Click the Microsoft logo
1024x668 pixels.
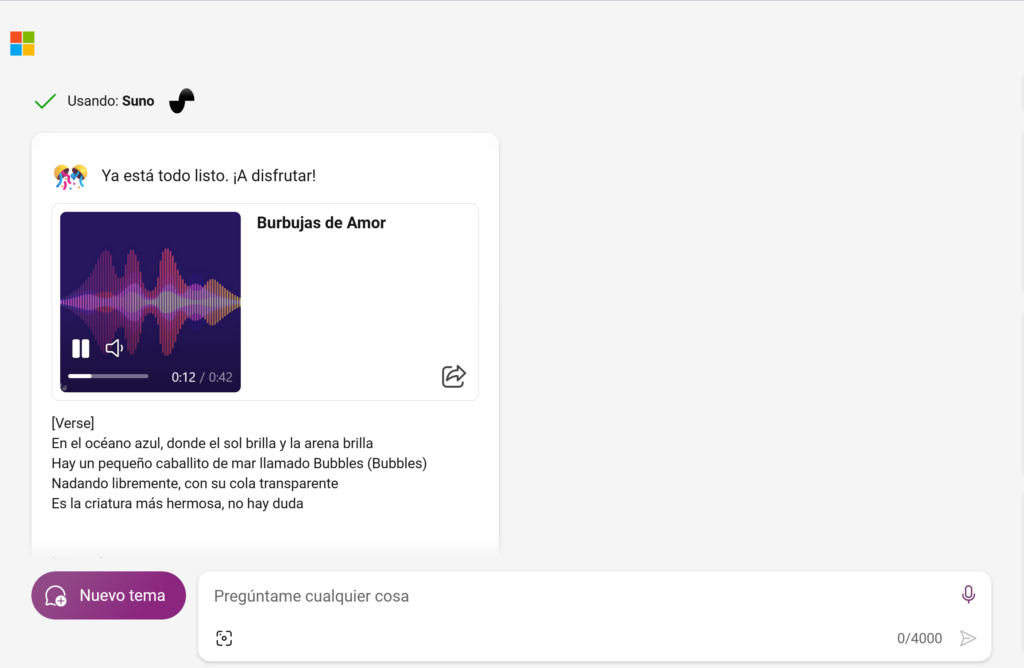point(22,44)
